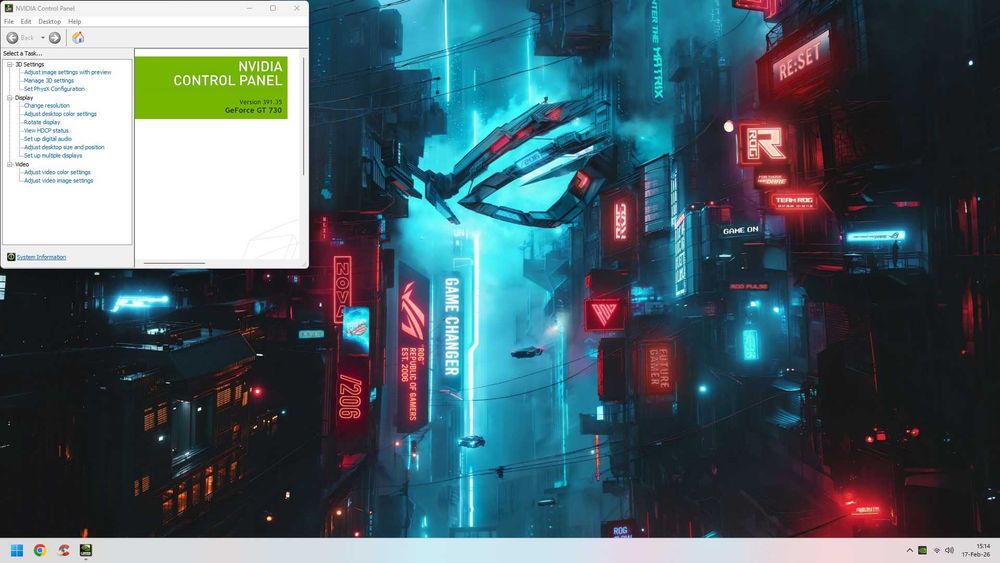Select Adjust desktop size and position
The image size is (1000, 563).
(64, 147)
